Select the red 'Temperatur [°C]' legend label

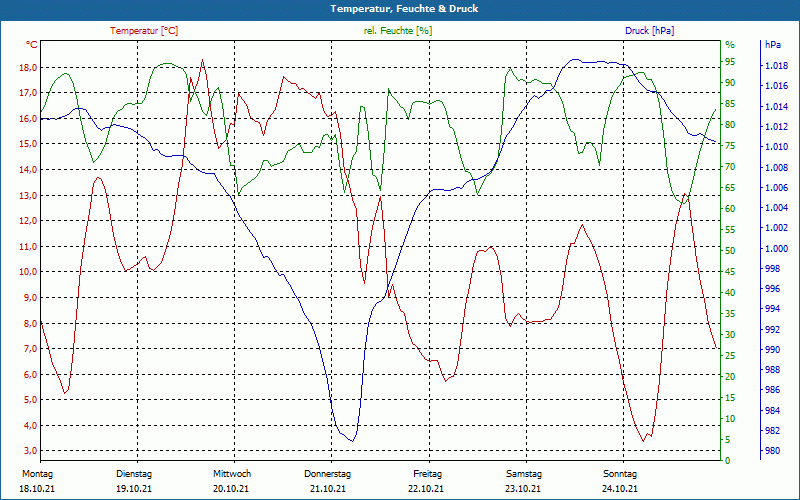(144, 31)
